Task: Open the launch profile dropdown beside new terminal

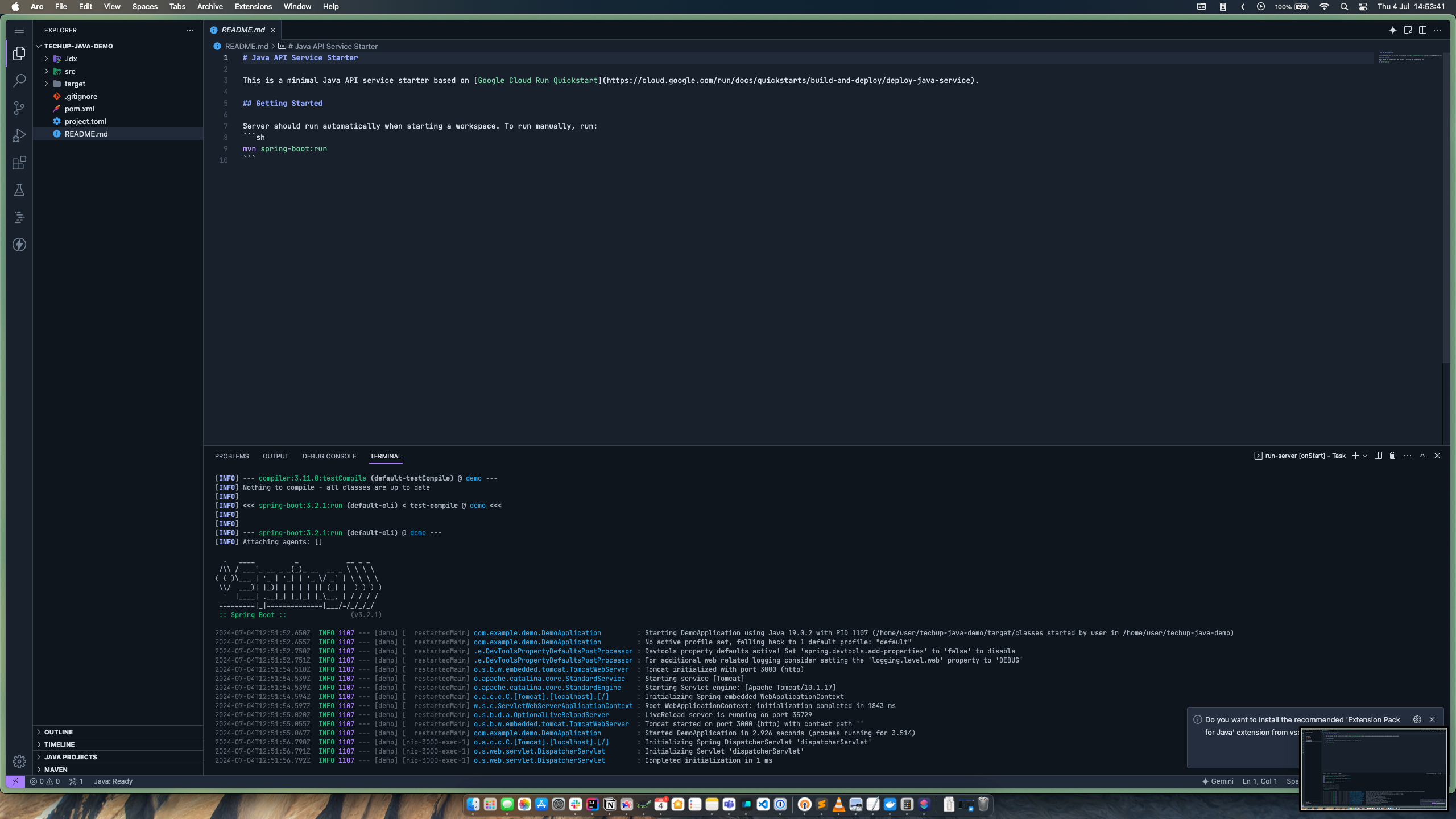Action: click(x=1365, y=456)
